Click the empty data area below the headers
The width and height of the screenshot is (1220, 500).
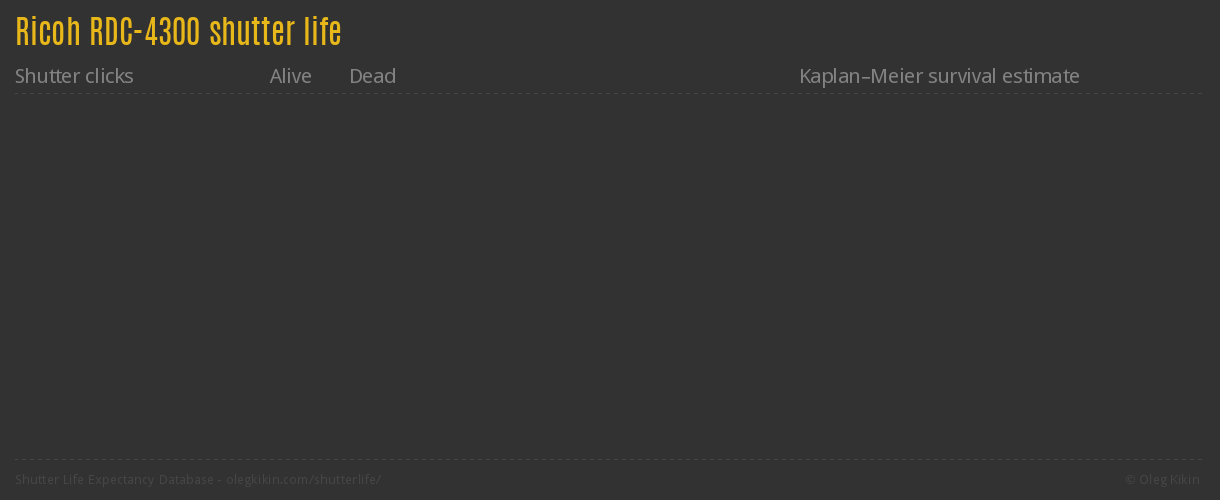point(608,275)
